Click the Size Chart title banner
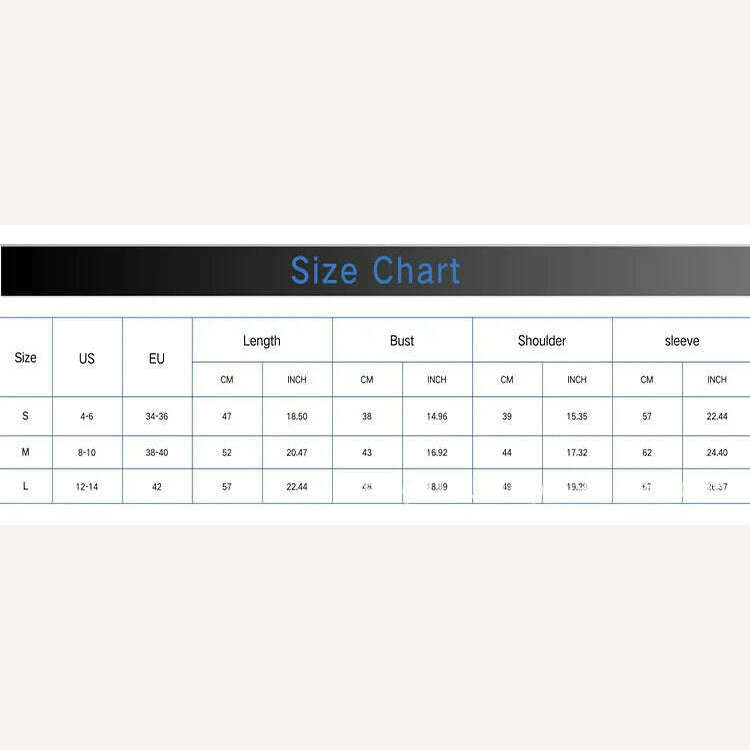This screenshot has height=750, width=750. (375, 271)
